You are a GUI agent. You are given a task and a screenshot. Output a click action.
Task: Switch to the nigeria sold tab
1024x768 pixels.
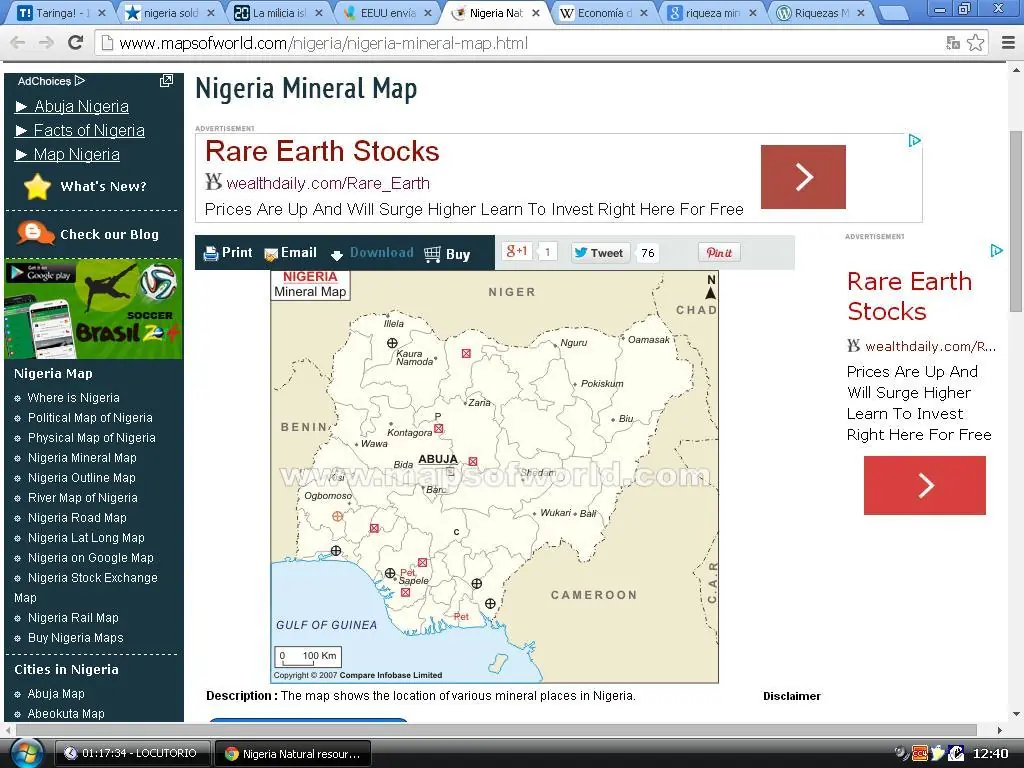[x=171, y=12]
